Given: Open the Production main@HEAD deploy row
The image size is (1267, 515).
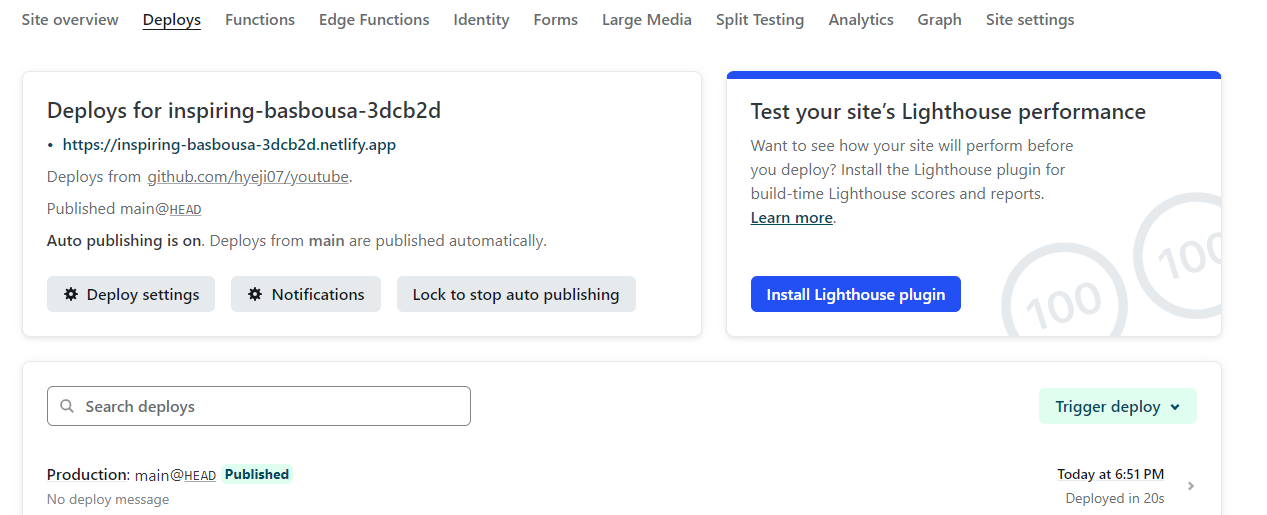Looking at the screenshot, I should click(x=621, y=486).
